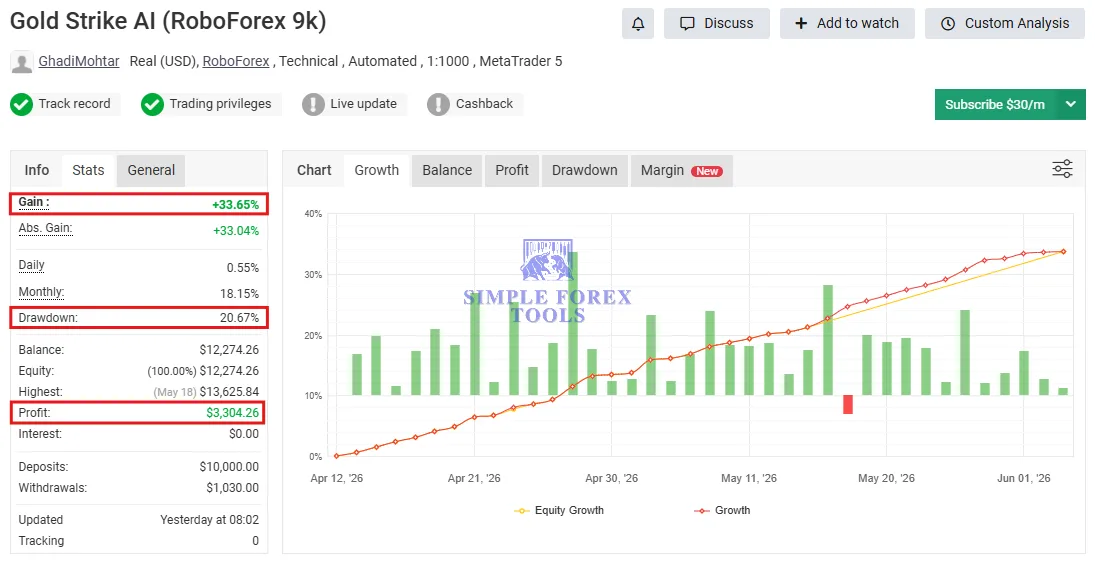1095x565 pixels.
Task: Click the last Growth line data point
Action: coord(1064,251)
